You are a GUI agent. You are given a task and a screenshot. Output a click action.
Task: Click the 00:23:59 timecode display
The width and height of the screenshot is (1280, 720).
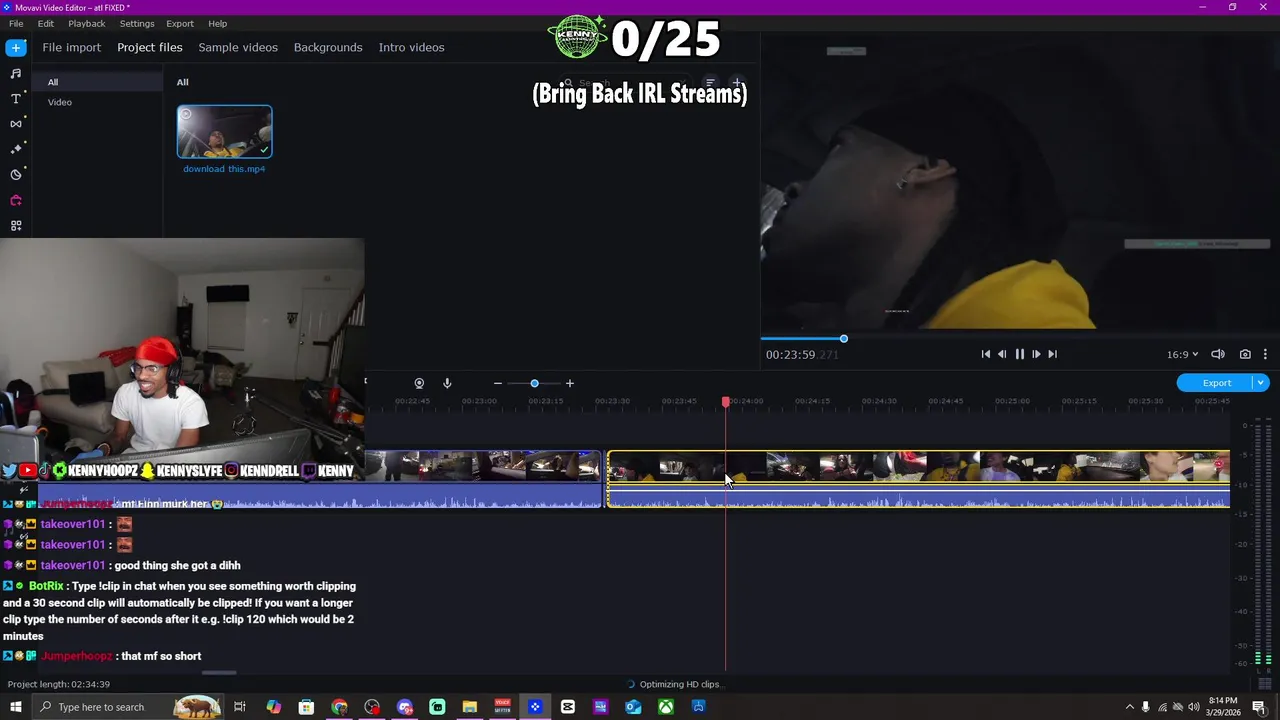coord(802,354)
